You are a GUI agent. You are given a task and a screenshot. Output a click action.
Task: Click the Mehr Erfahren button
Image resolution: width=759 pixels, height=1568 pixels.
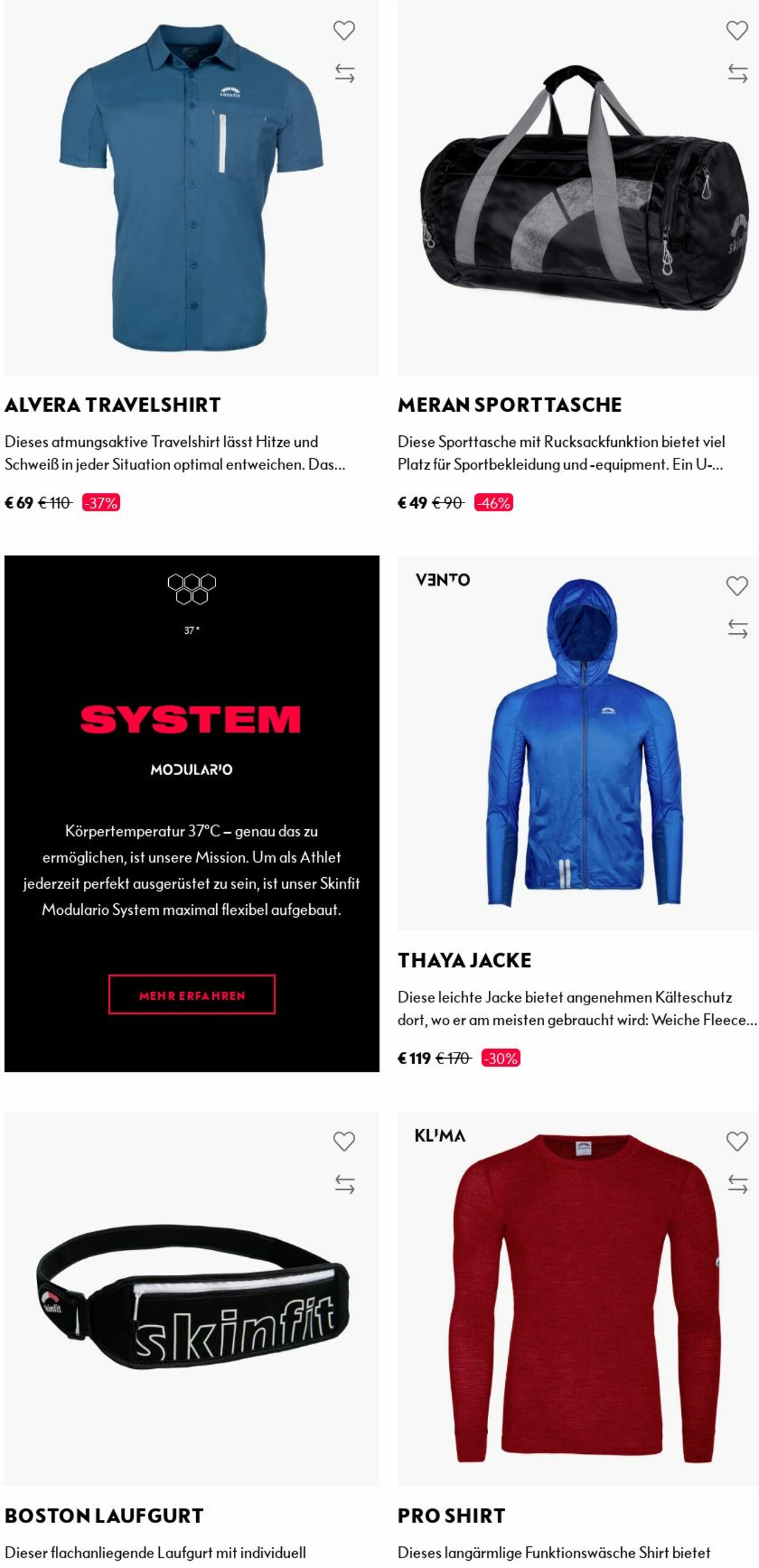[192, 994]
